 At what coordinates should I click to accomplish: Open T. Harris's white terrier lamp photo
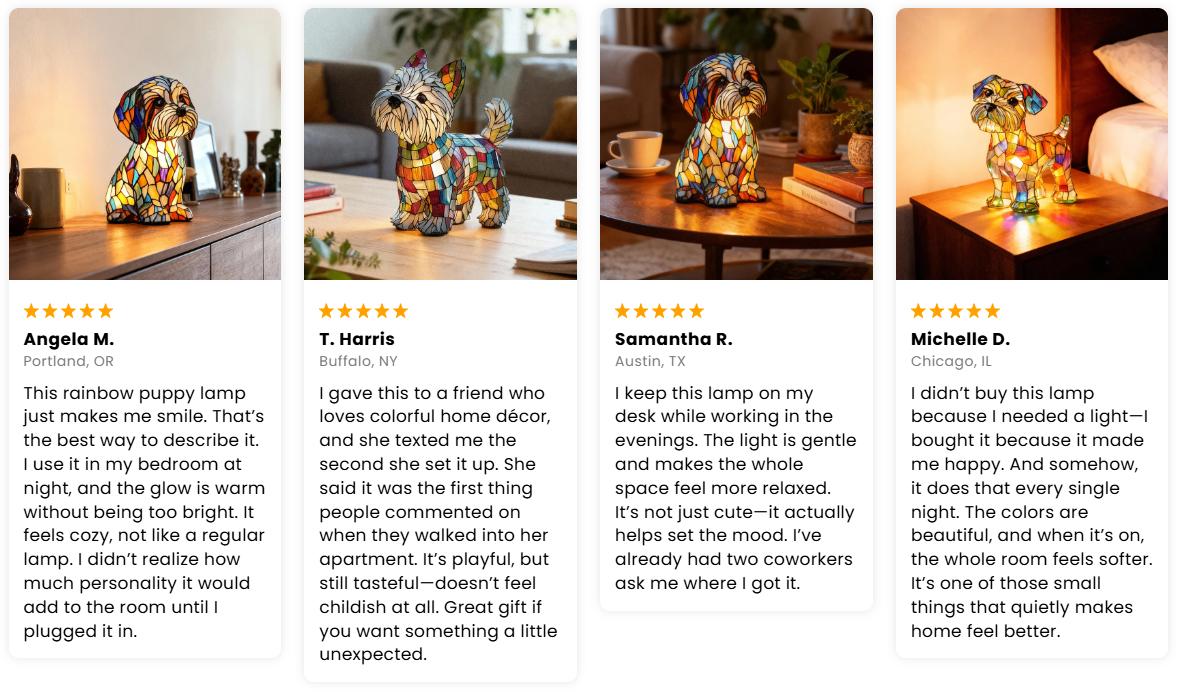(x=440, y=144)
